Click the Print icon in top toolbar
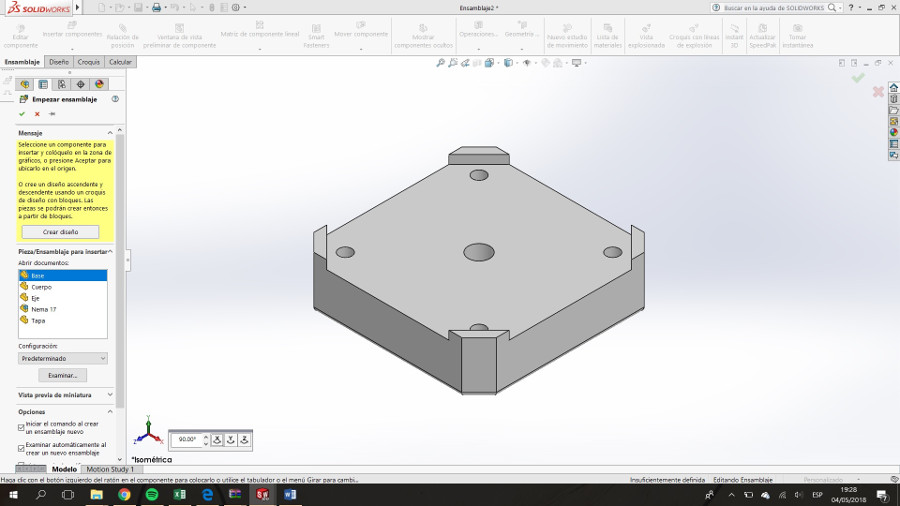This screenshot has width=900, height=506. point(156,7)
